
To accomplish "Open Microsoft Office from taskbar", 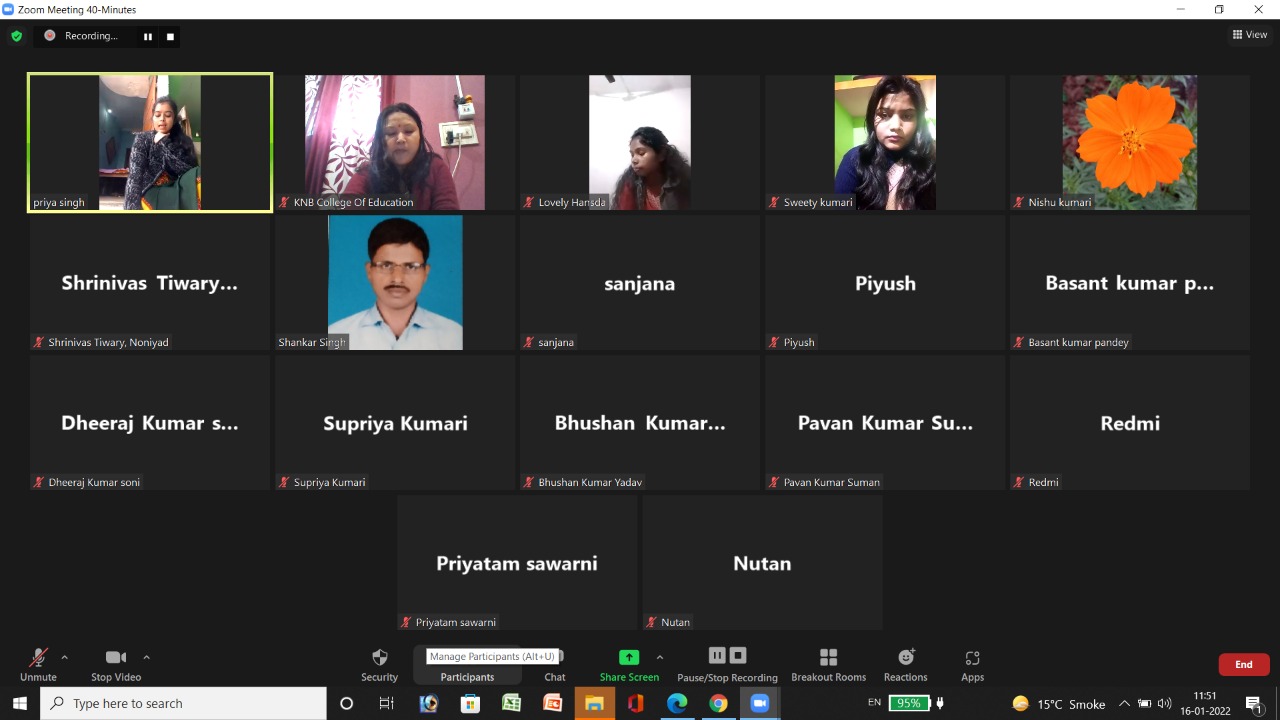I will (x=635, y=703).
